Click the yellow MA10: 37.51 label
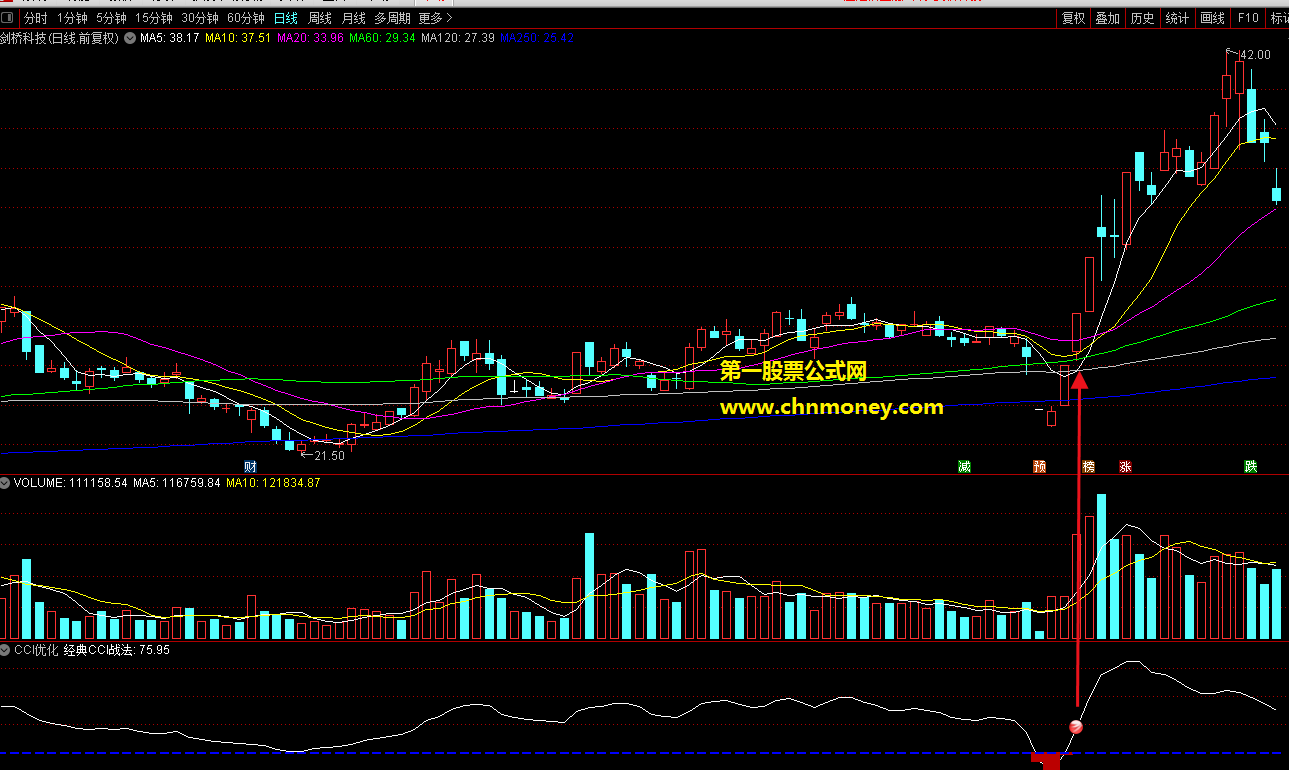Viewport: 1289px width, 770px height. (238, 38)
